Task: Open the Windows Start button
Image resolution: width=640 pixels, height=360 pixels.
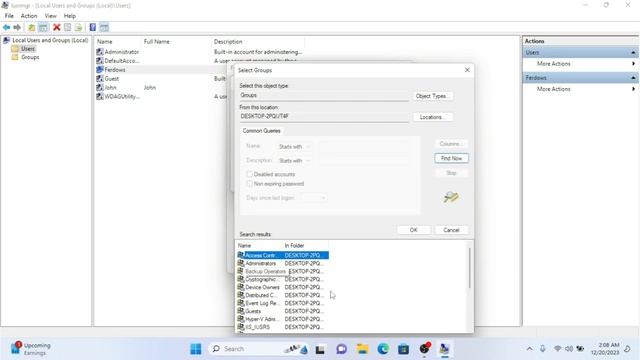Action: (196, 349)
